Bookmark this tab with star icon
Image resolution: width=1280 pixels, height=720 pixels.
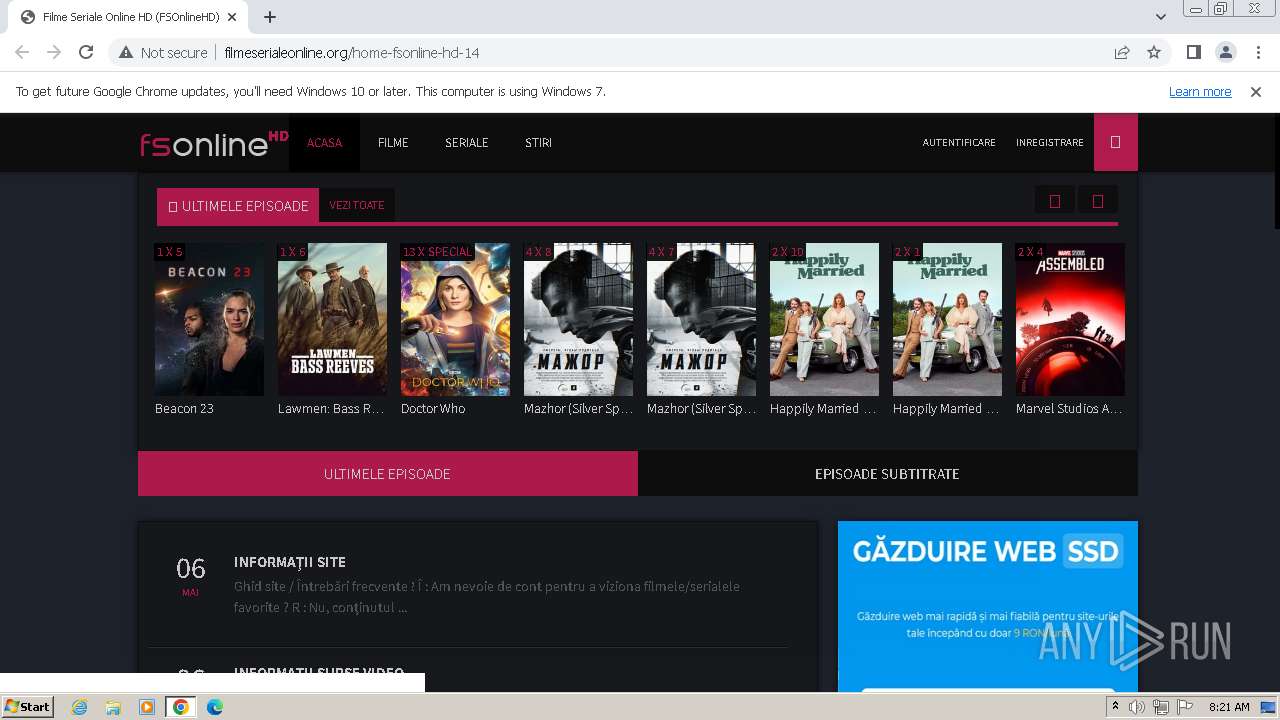(x=1154, y=52)
